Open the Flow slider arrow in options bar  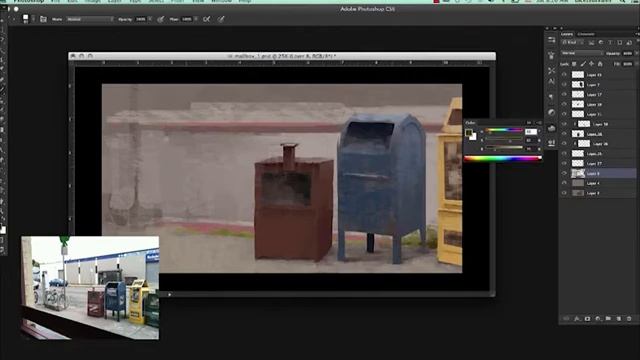tap(196, 19)
